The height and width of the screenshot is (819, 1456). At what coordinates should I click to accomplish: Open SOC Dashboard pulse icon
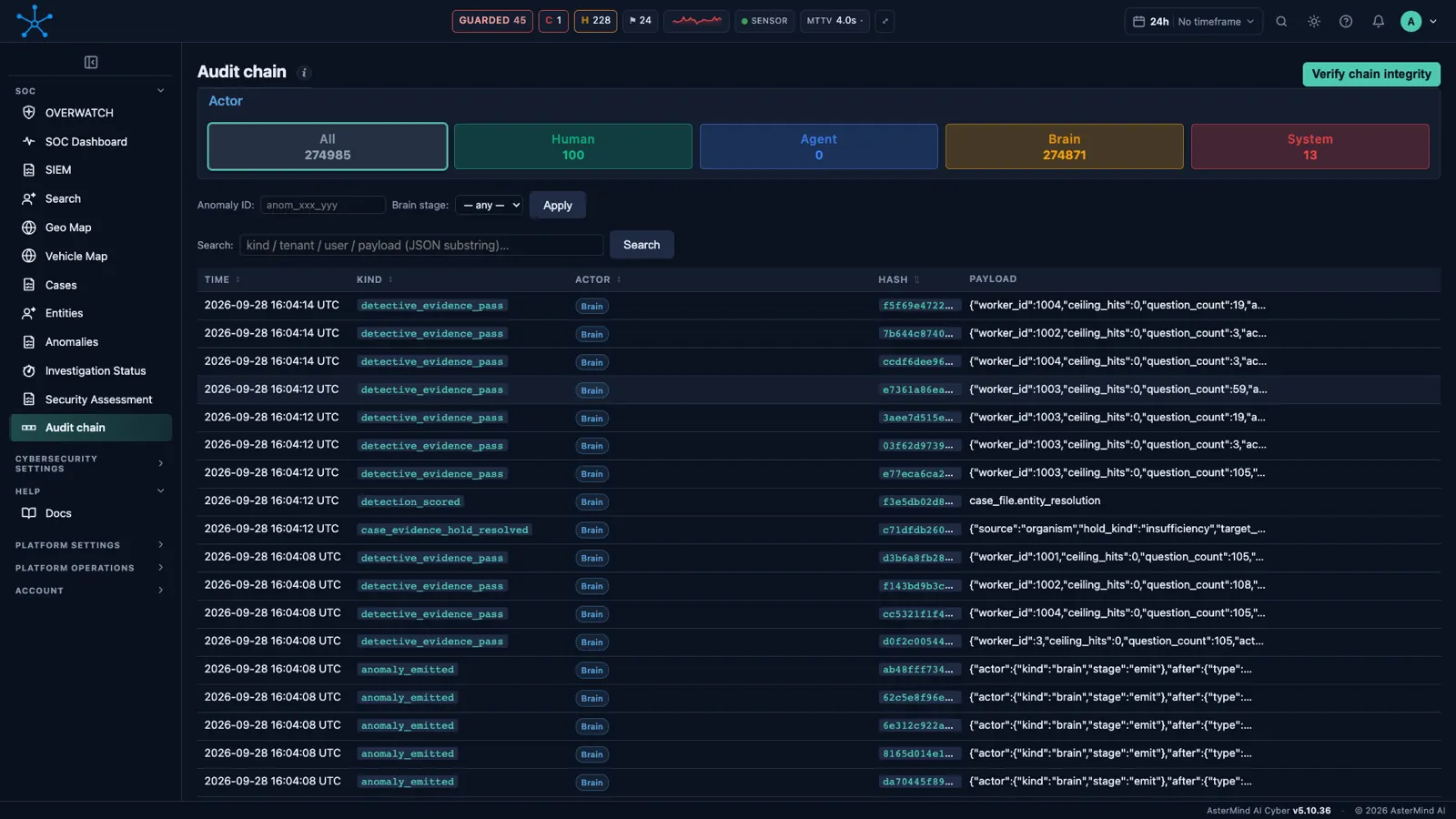pos(29,141)
